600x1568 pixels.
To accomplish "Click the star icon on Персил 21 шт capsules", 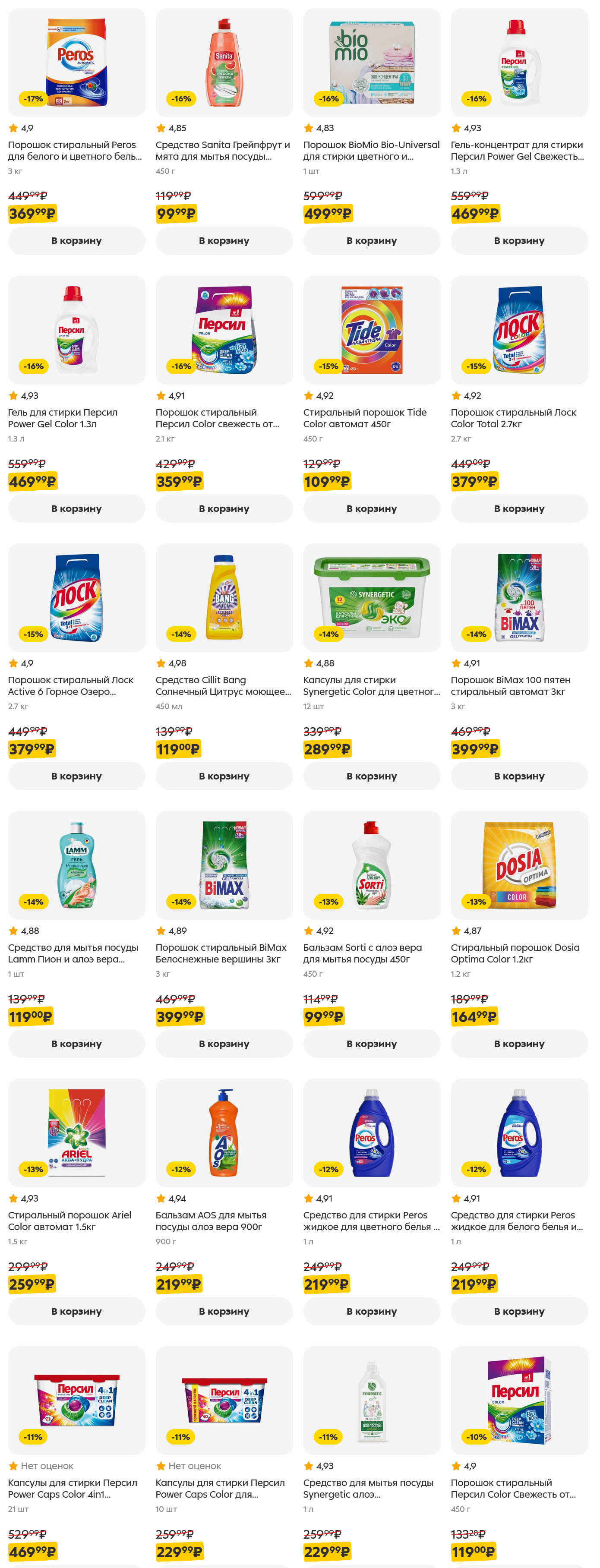I will pos(13,1466).
